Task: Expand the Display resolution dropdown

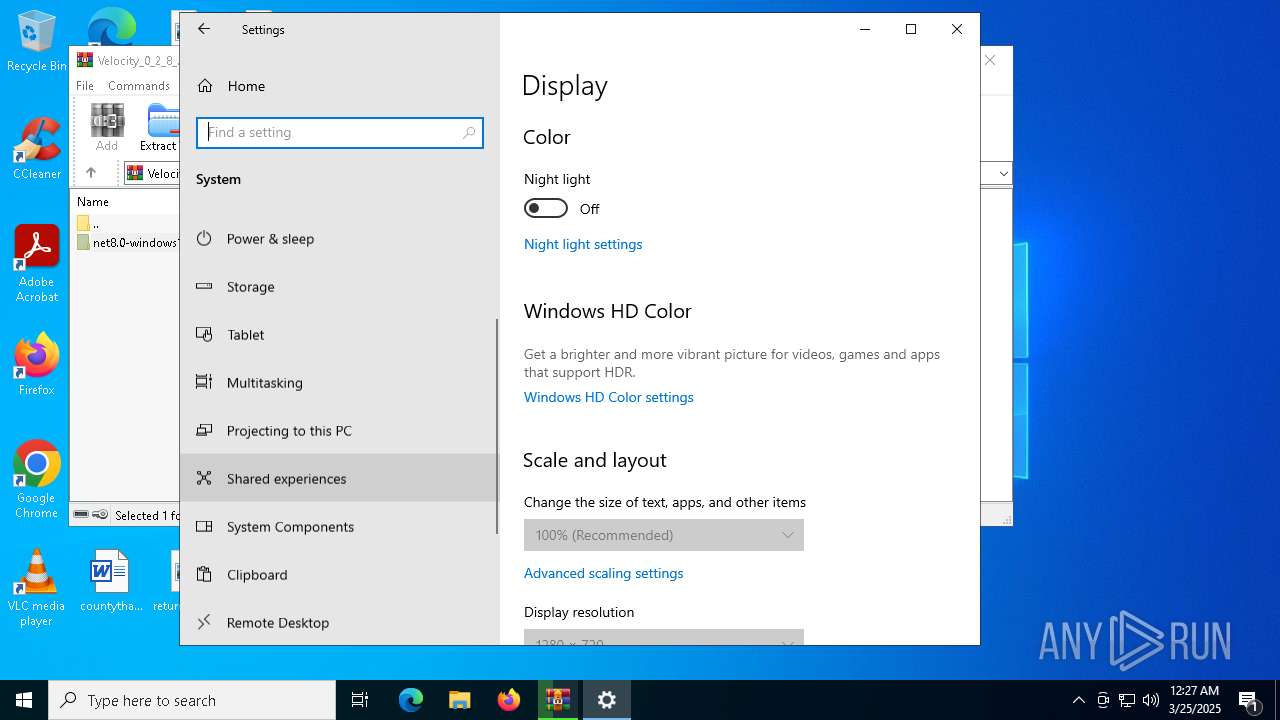Action: point(664,638)
